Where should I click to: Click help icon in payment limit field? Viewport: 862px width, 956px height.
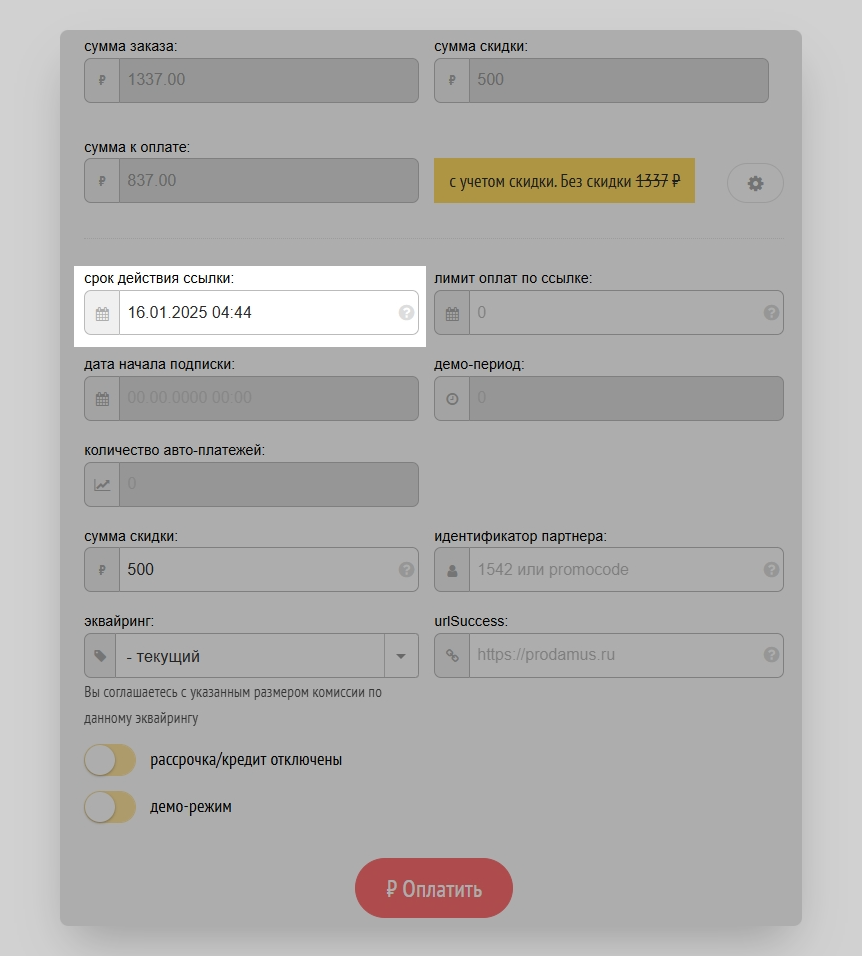pos(771,313)
